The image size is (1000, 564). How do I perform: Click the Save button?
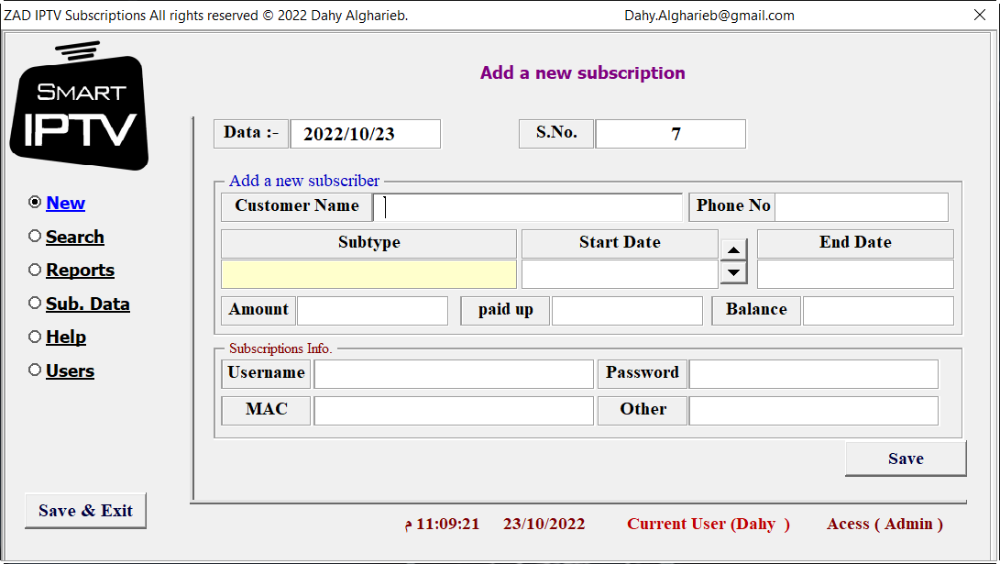coord(906,459)
